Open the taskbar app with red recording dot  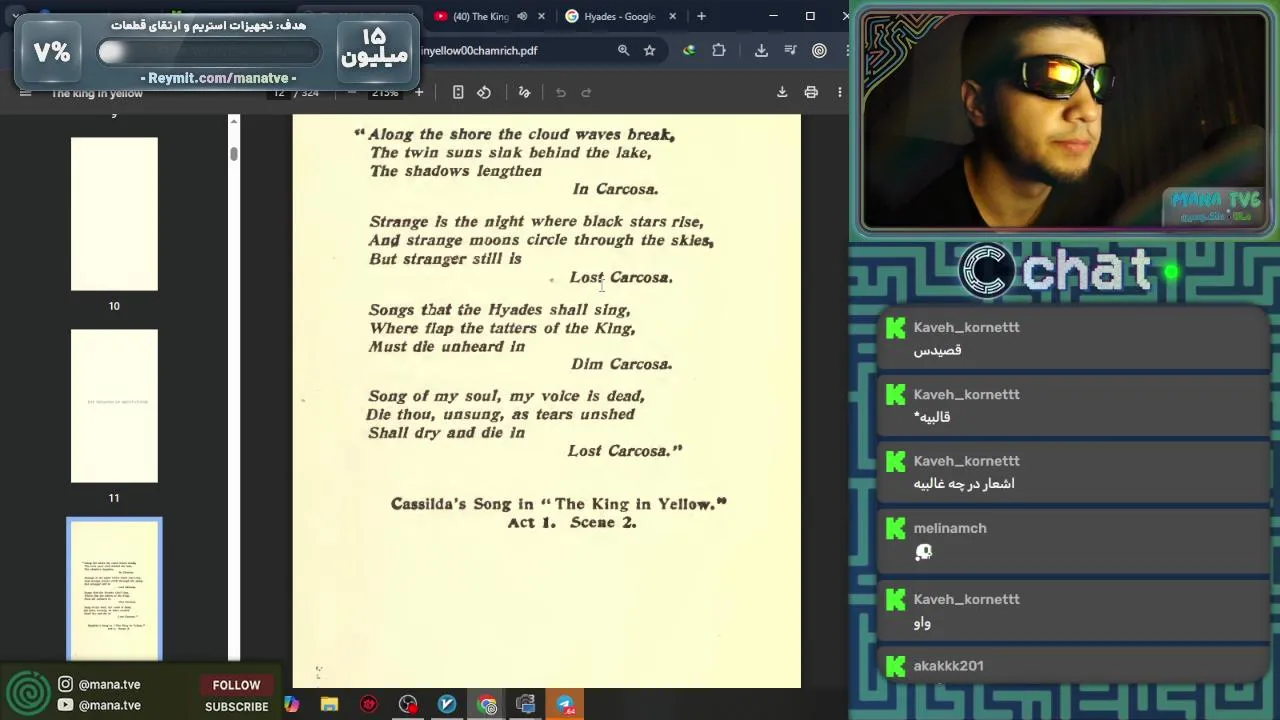tap(408, 705)
